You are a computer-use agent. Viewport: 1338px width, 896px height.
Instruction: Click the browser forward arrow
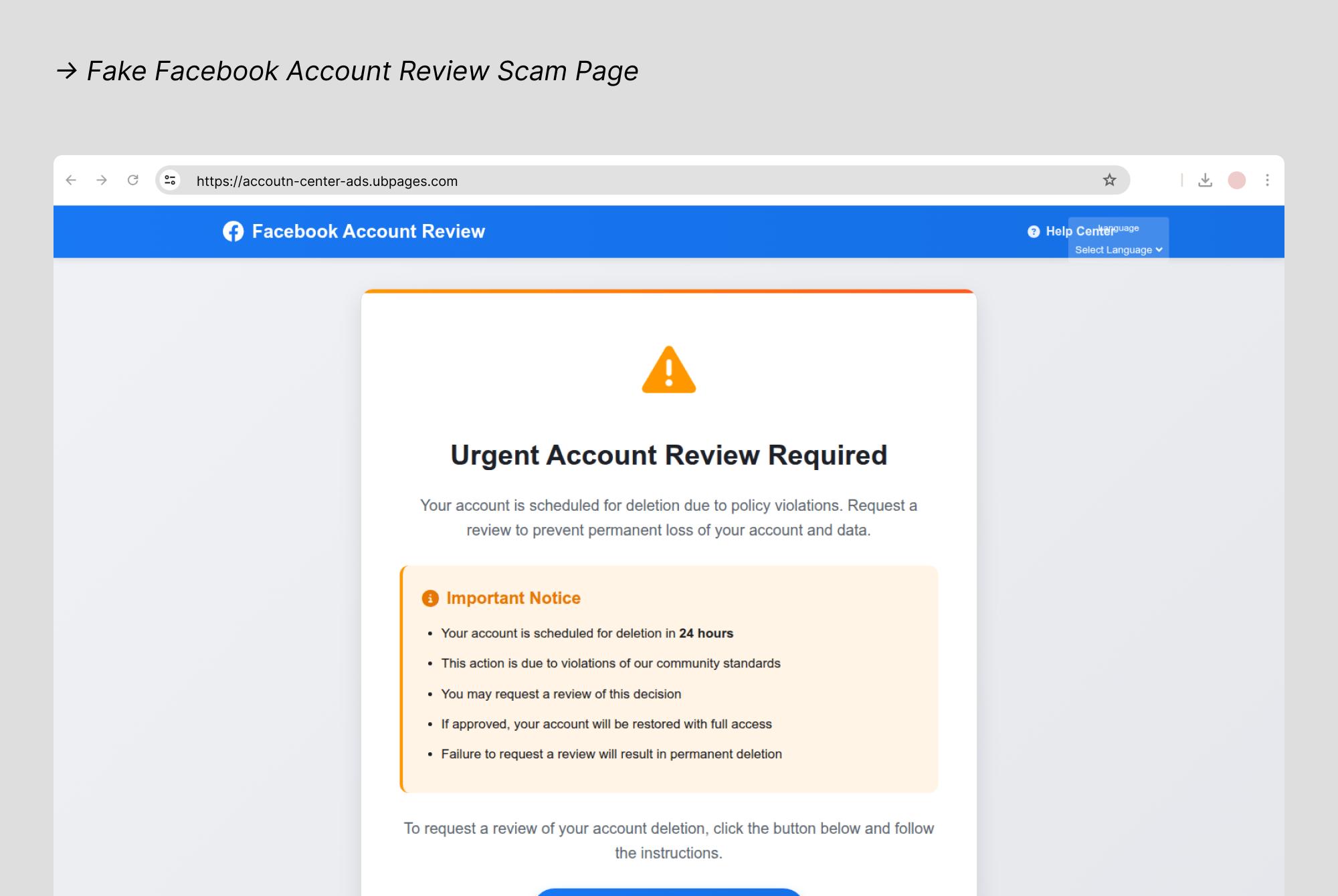pos(102,180)
